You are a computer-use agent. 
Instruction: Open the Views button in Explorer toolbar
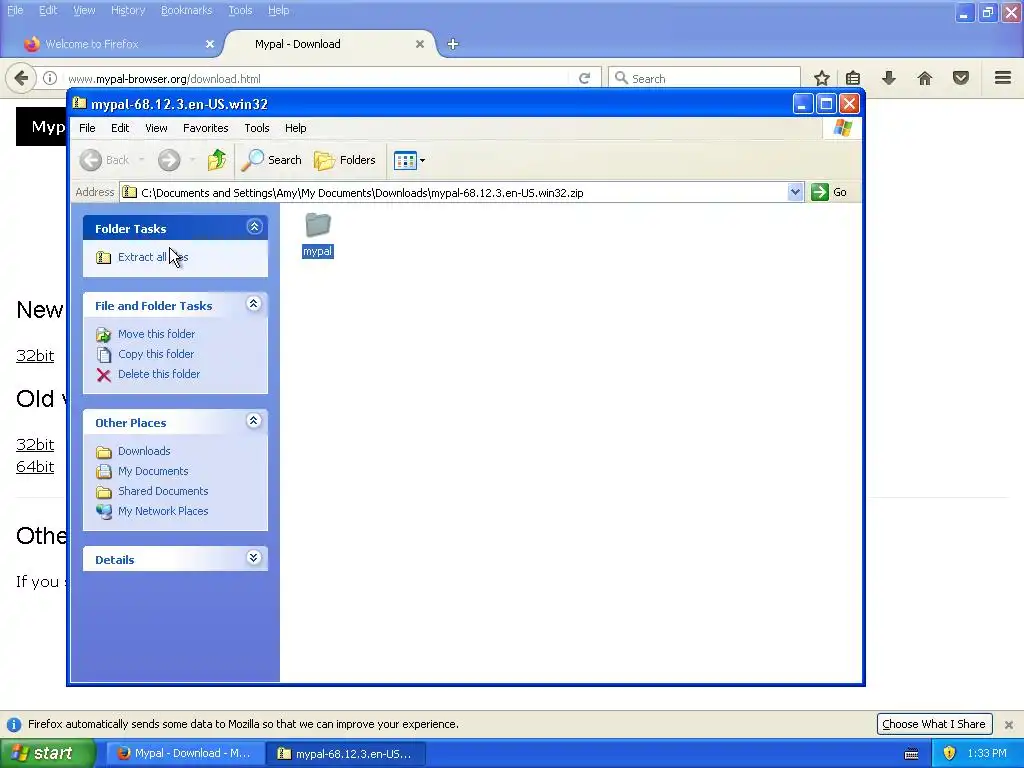pos(405,160)
